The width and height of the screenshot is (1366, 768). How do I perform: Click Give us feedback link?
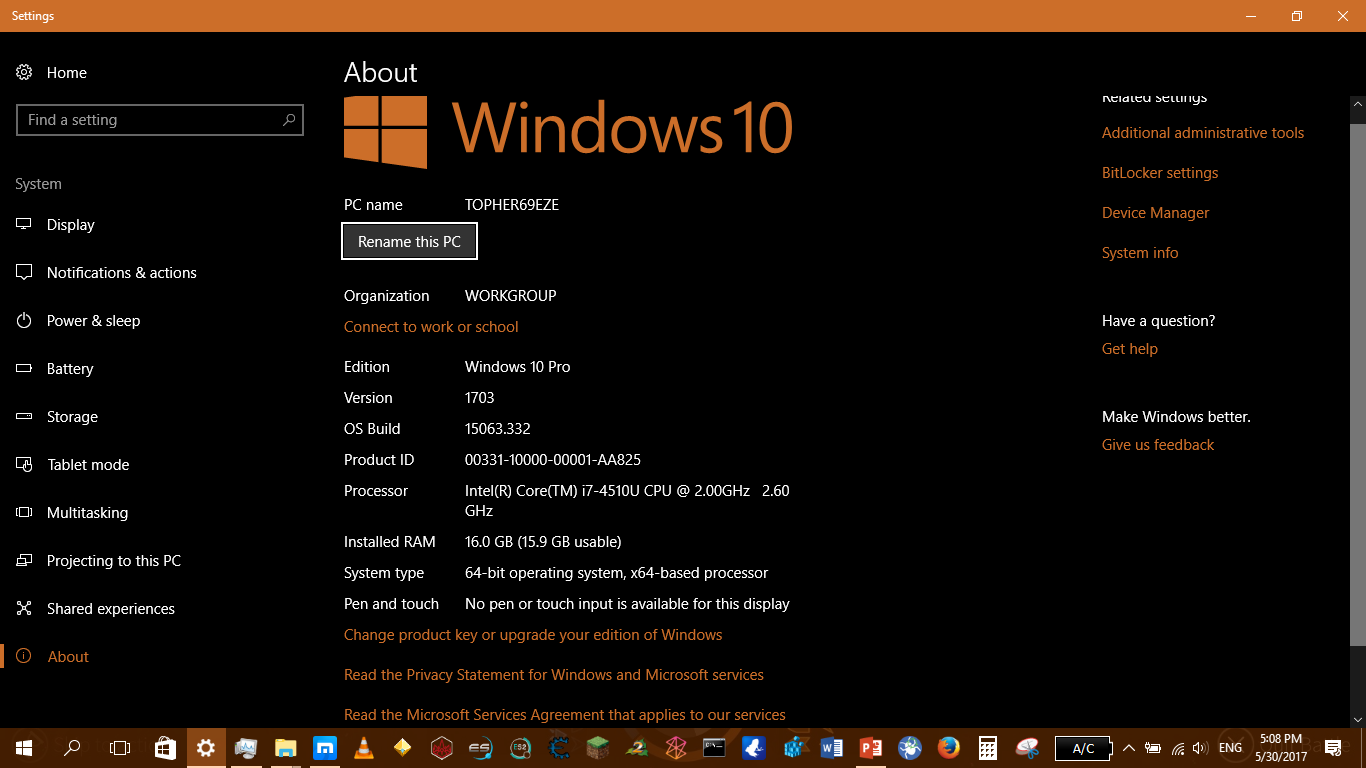[1158, 445]
